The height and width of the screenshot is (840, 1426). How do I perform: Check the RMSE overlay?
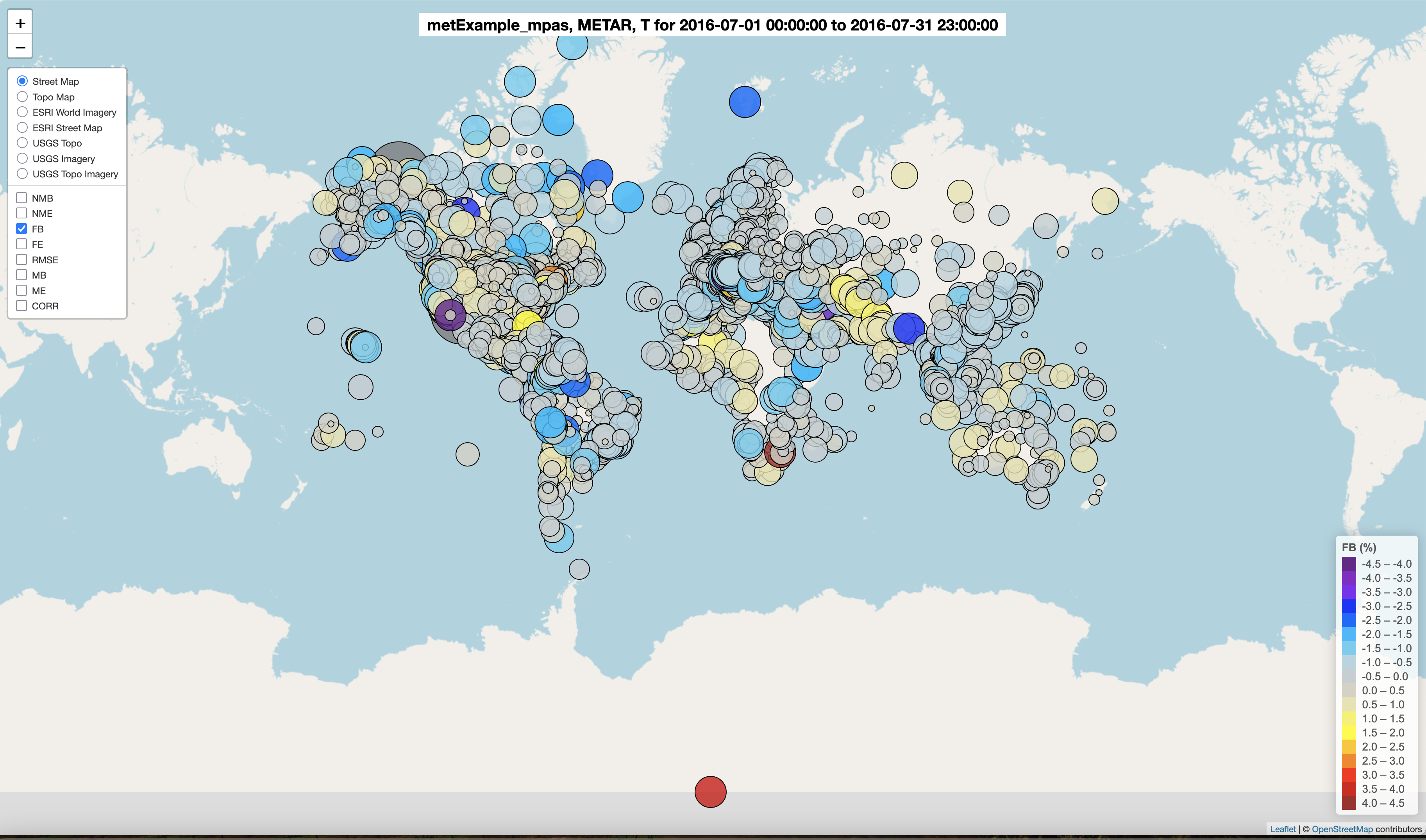[x=21, y=259]
